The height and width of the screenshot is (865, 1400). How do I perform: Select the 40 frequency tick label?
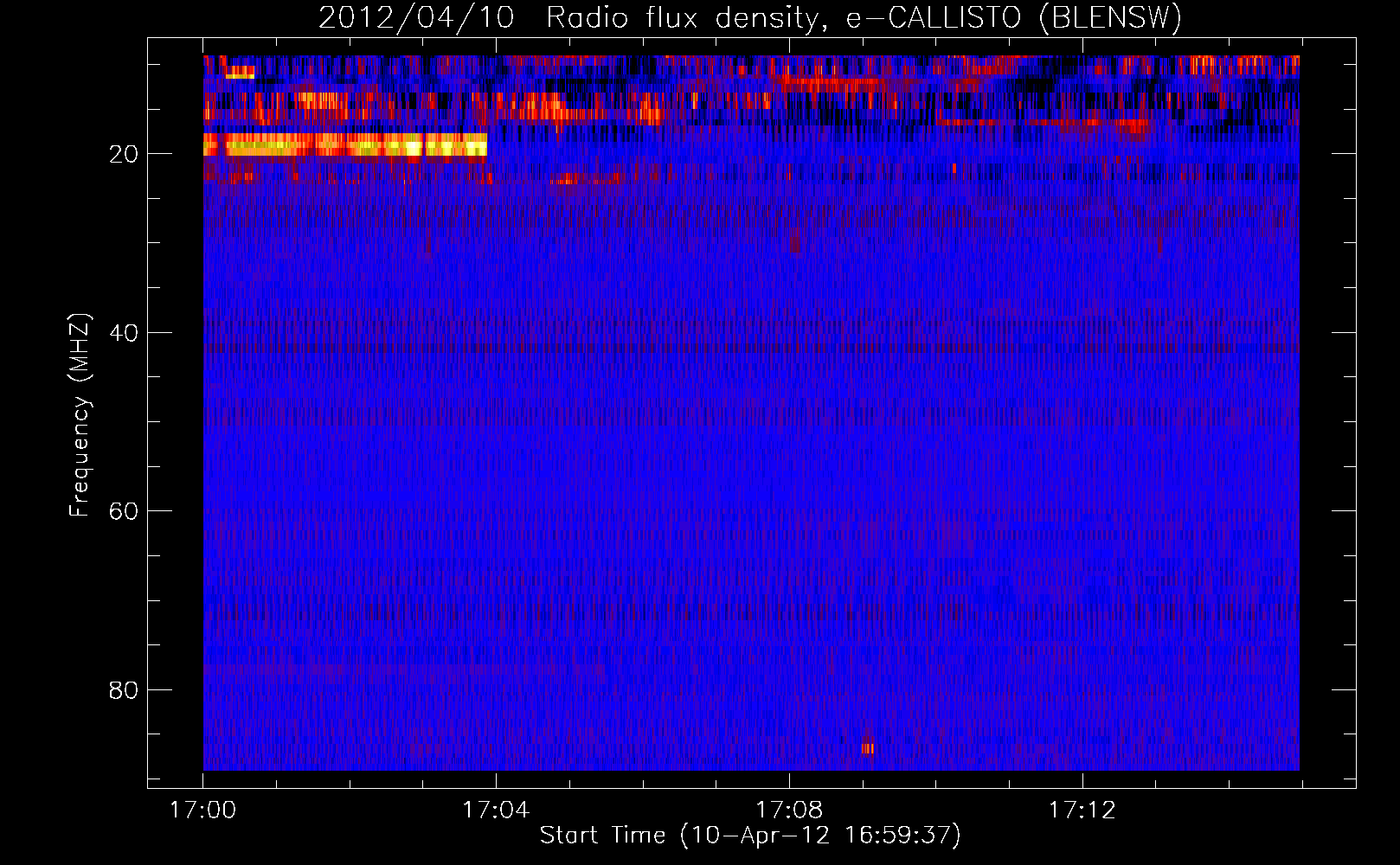124,333
